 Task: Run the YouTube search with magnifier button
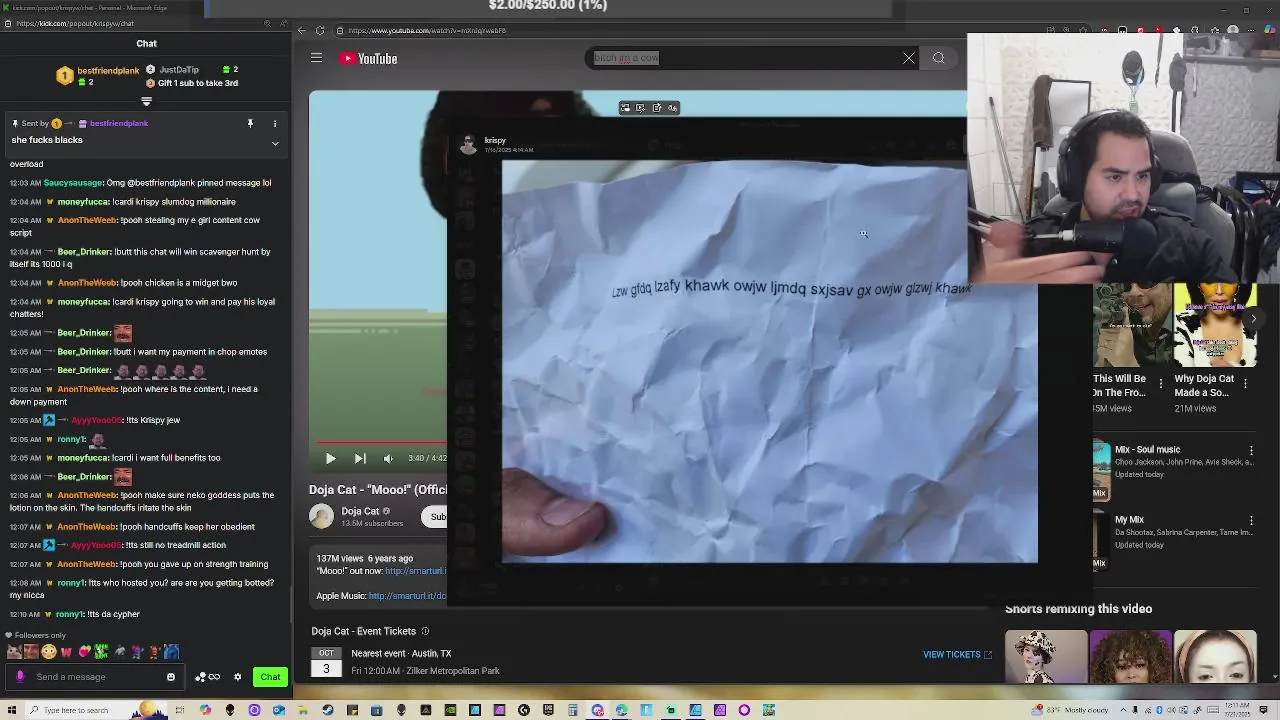(938, 58)
